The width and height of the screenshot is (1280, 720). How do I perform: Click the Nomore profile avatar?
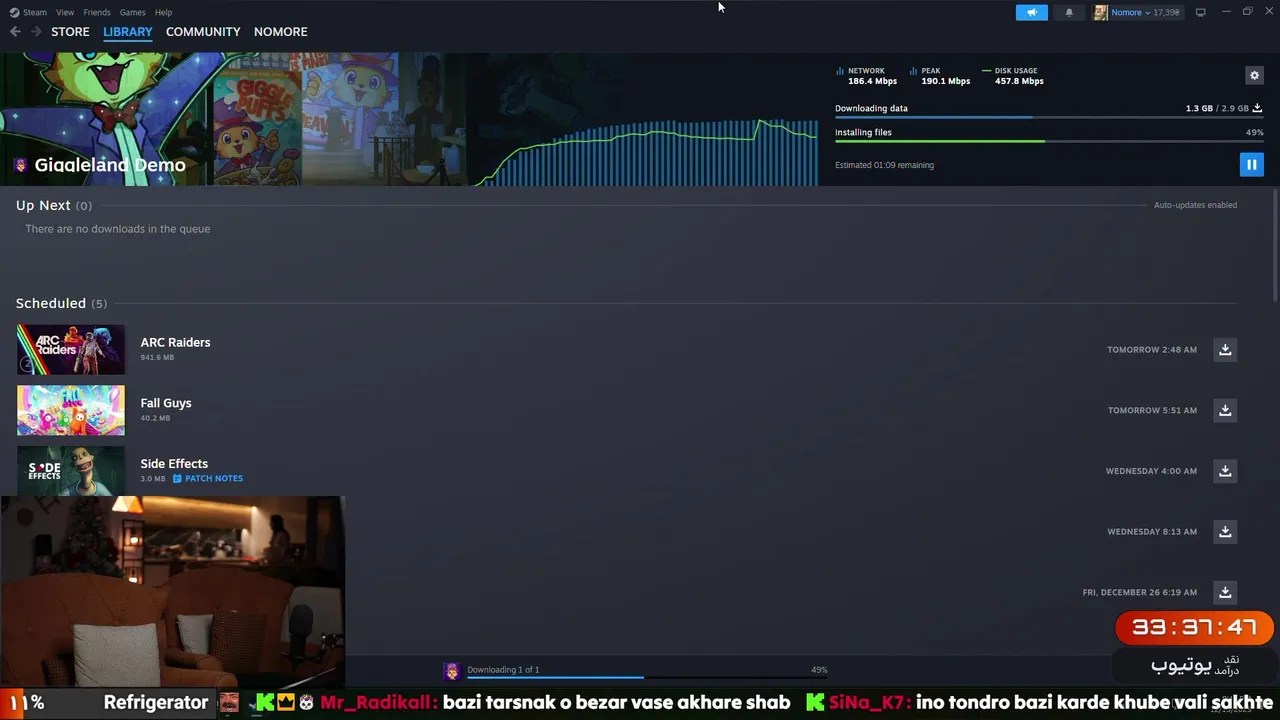pos(1100,12)
